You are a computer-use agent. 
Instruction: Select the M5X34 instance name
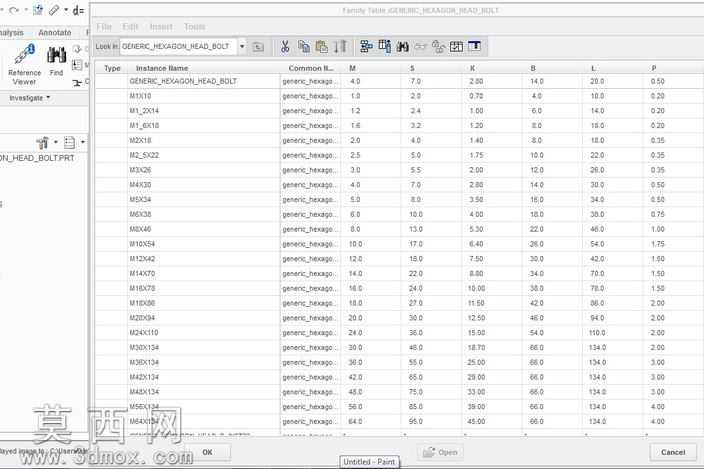(x=140, y=200)
